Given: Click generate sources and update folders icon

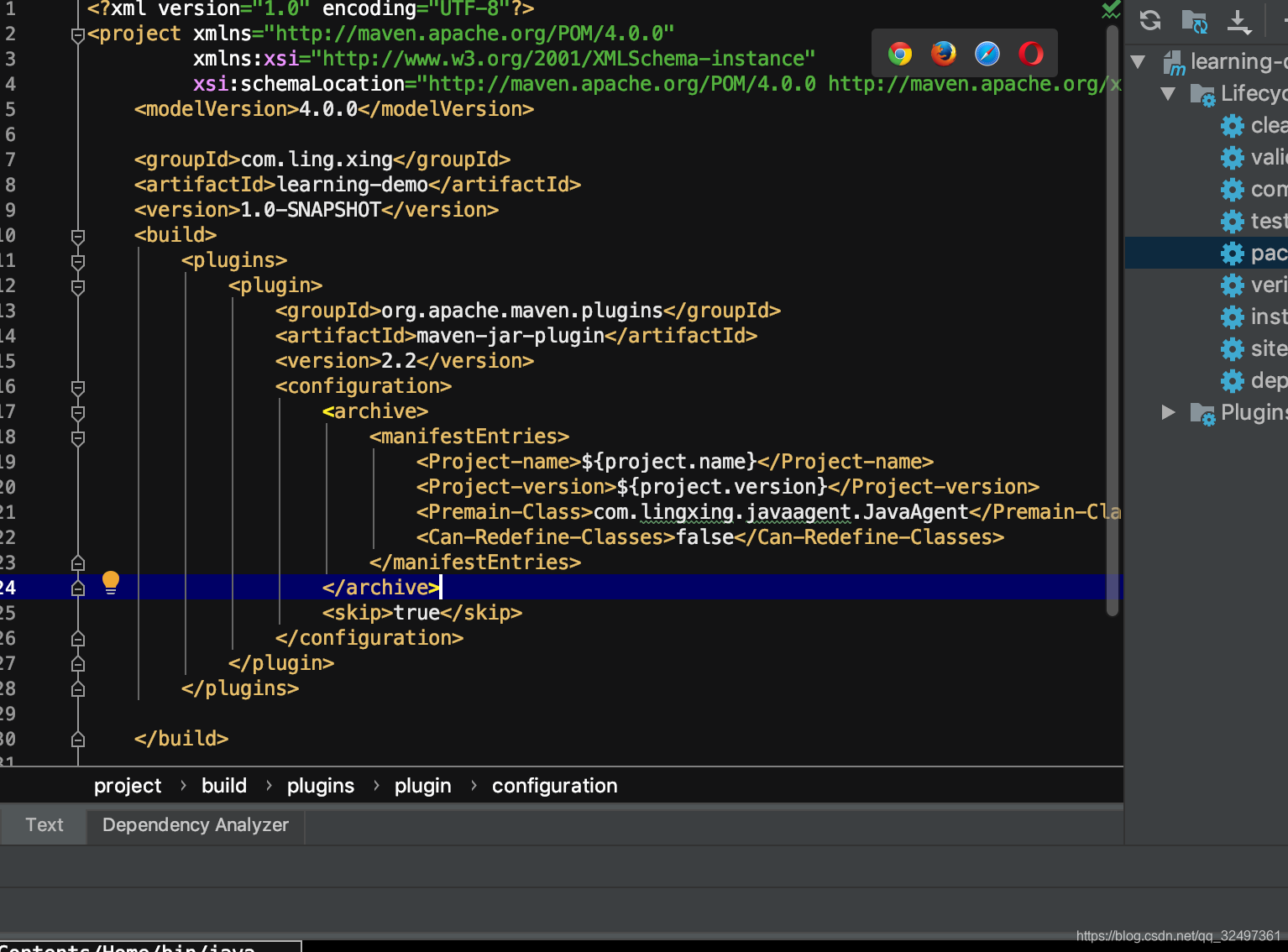Looking at the screenshot, I should tap(1194, 21).
